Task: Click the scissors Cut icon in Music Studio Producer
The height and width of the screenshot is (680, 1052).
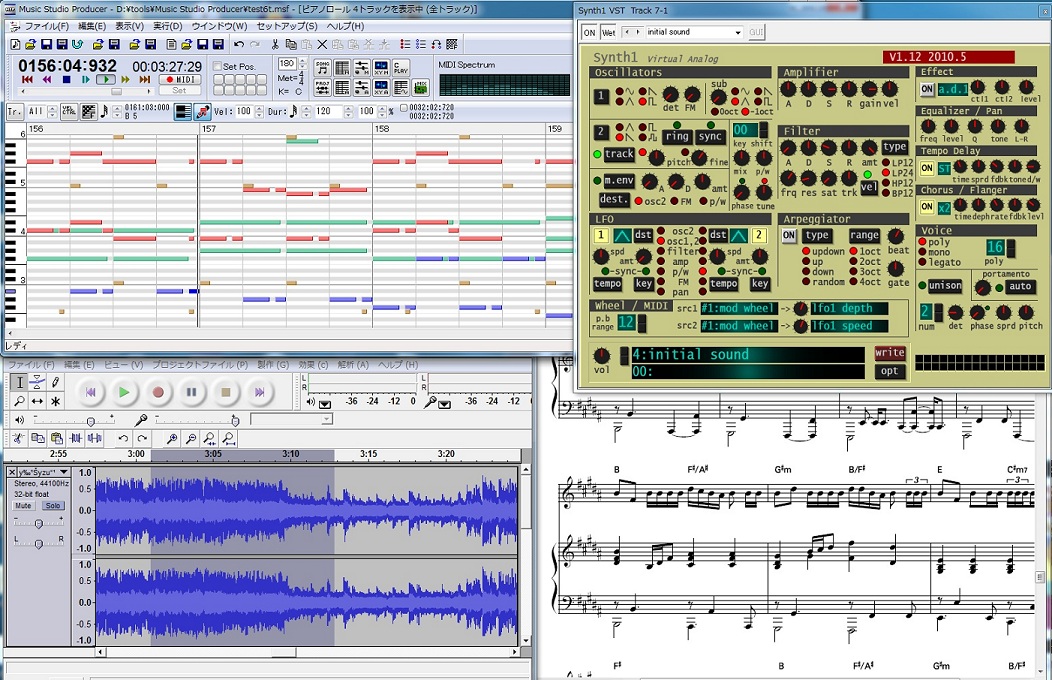Action: (275, 44)
